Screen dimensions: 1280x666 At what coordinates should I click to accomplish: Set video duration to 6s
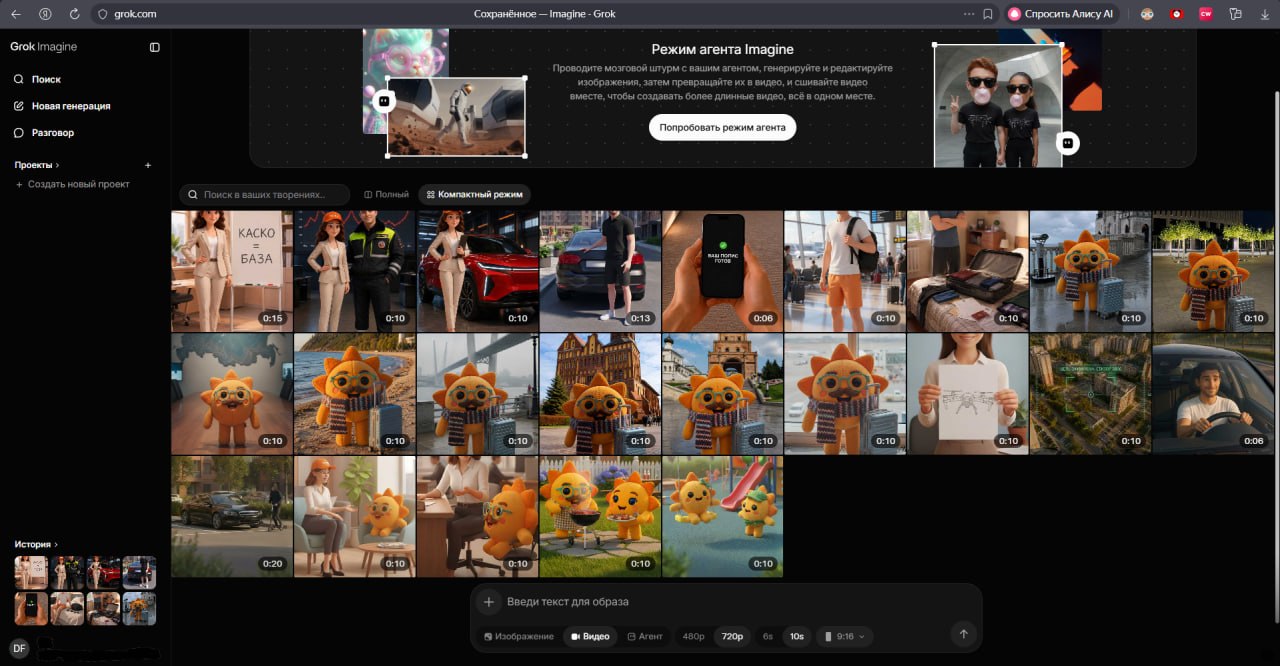pyautogui.click(x=768, y=636)
